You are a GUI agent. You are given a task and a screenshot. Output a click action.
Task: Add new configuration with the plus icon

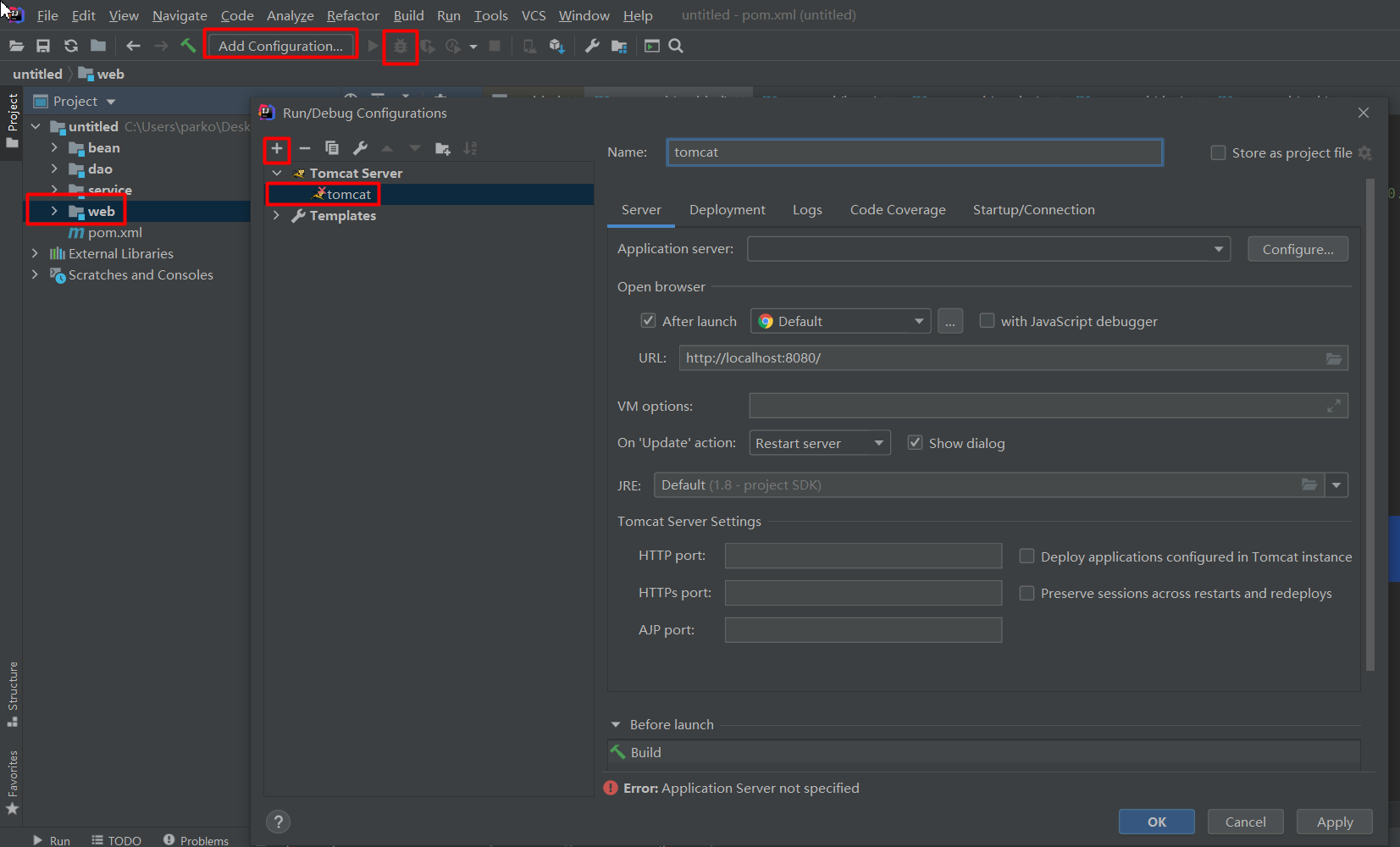[x=277, y=148]
